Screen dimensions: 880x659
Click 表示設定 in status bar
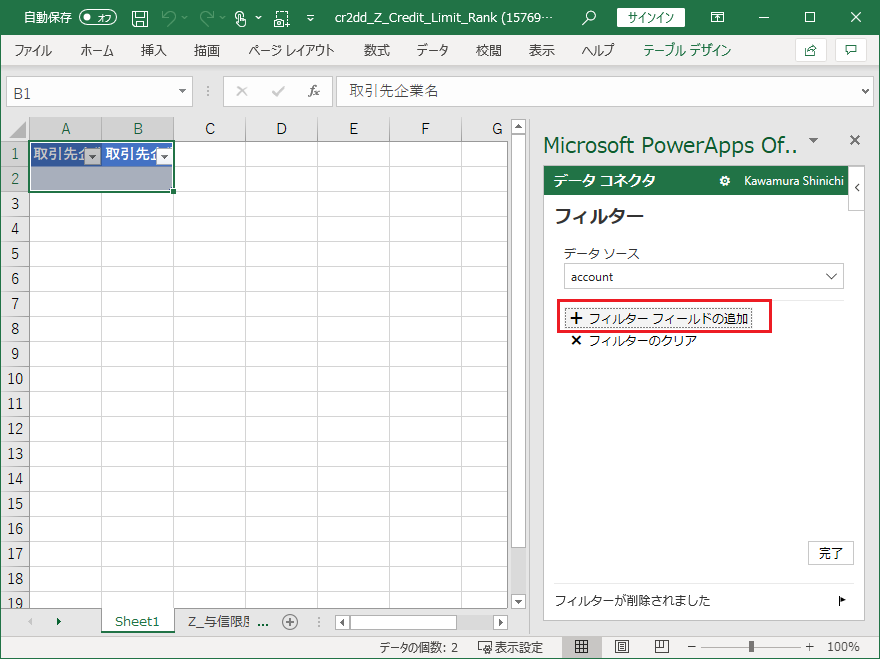(510, 647)
